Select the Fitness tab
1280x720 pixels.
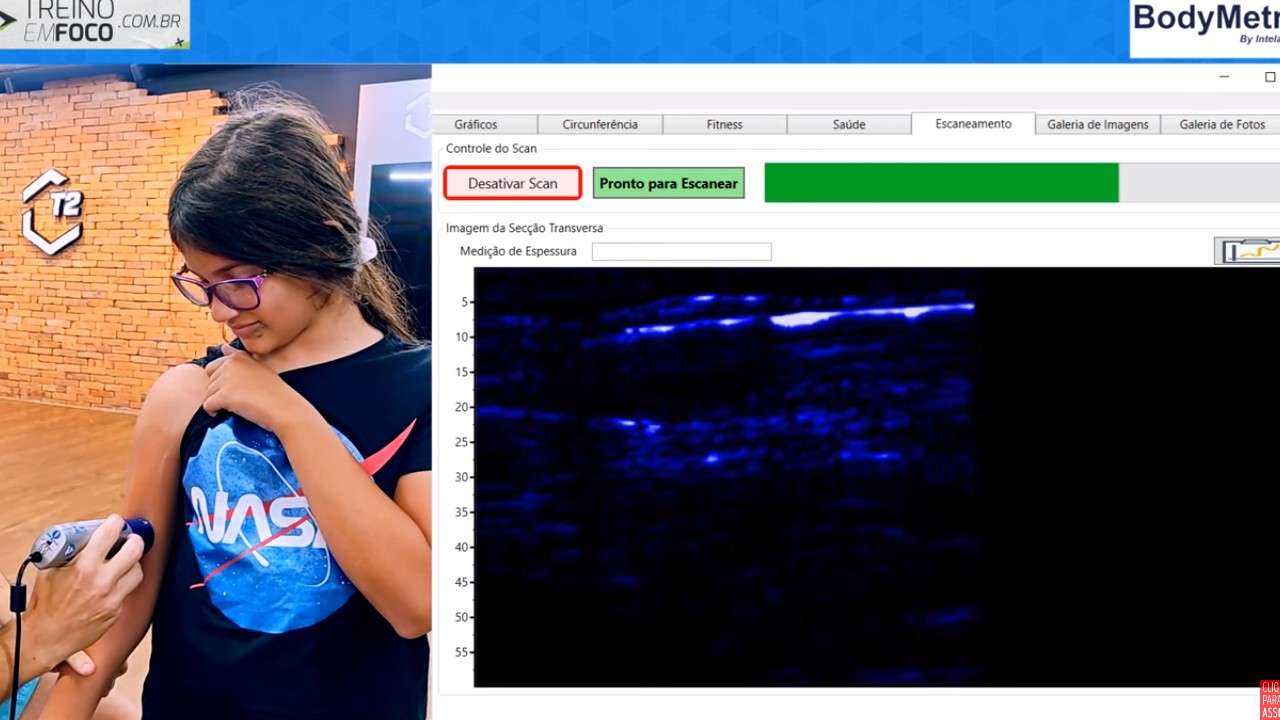[725, 124]
